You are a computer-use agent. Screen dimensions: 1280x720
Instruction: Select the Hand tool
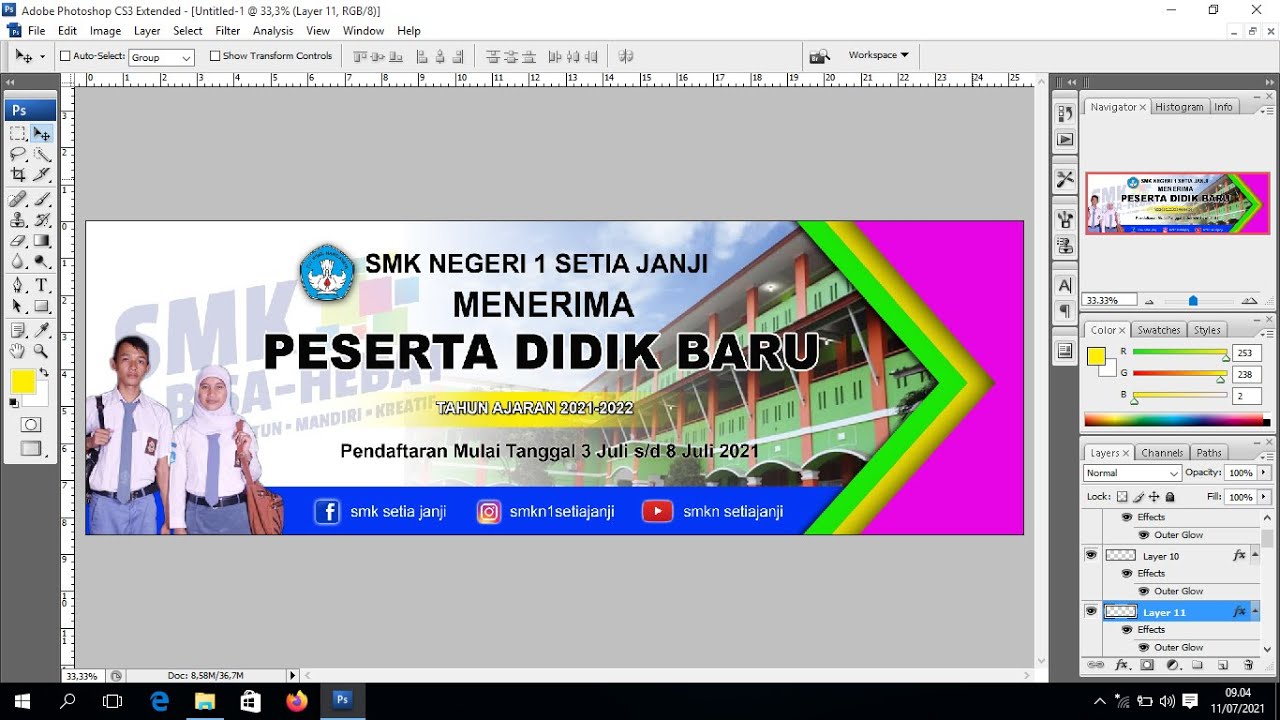(x=18, y=351)
